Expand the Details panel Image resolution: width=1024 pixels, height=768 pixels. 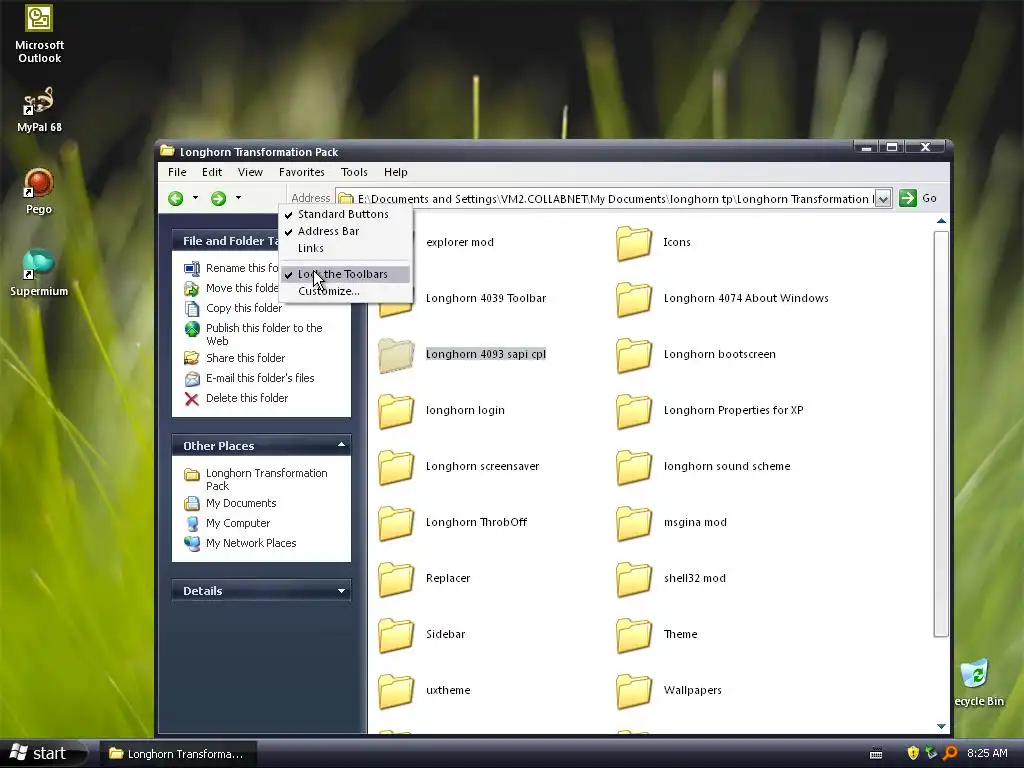click(x=341, y=591)
